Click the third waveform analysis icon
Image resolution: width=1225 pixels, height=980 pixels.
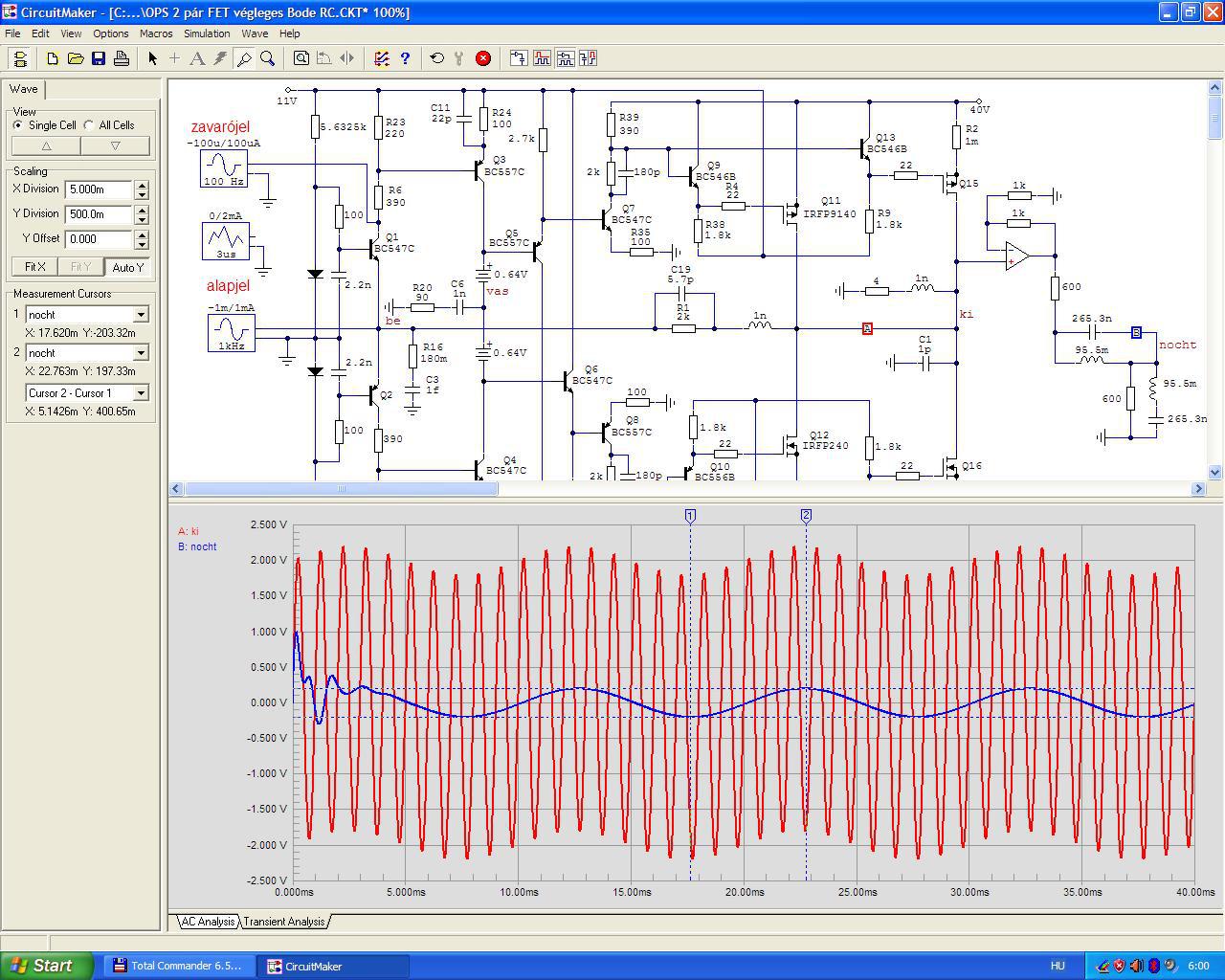pos(565,58)
